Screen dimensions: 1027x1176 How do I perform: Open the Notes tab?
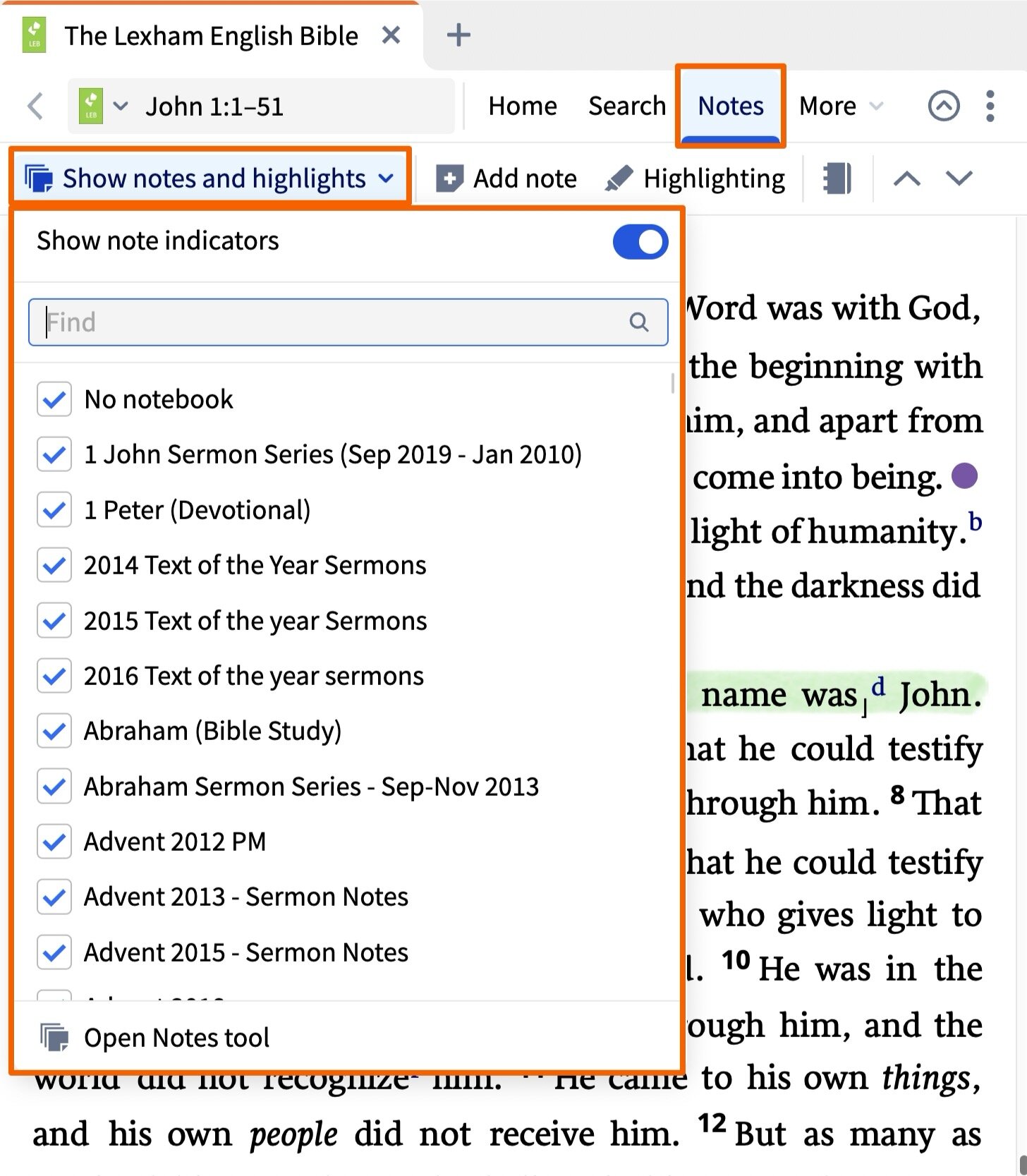(730, 107)
